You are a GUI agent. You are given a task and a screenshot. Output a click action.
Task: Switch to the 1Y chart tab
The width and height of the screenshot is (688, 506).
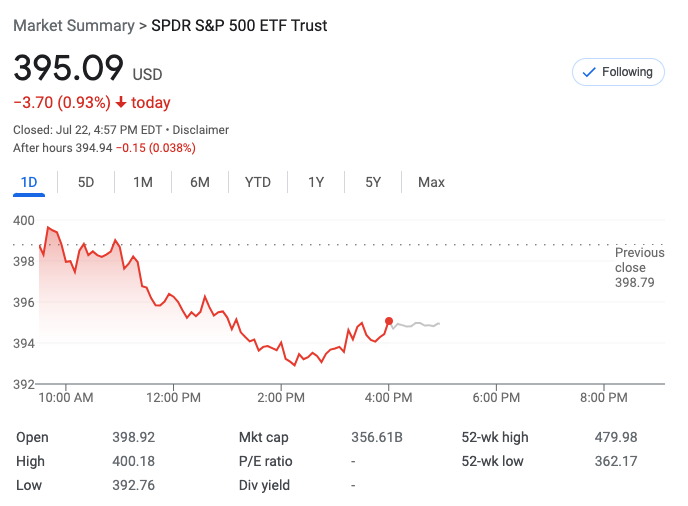coord(316,182)
